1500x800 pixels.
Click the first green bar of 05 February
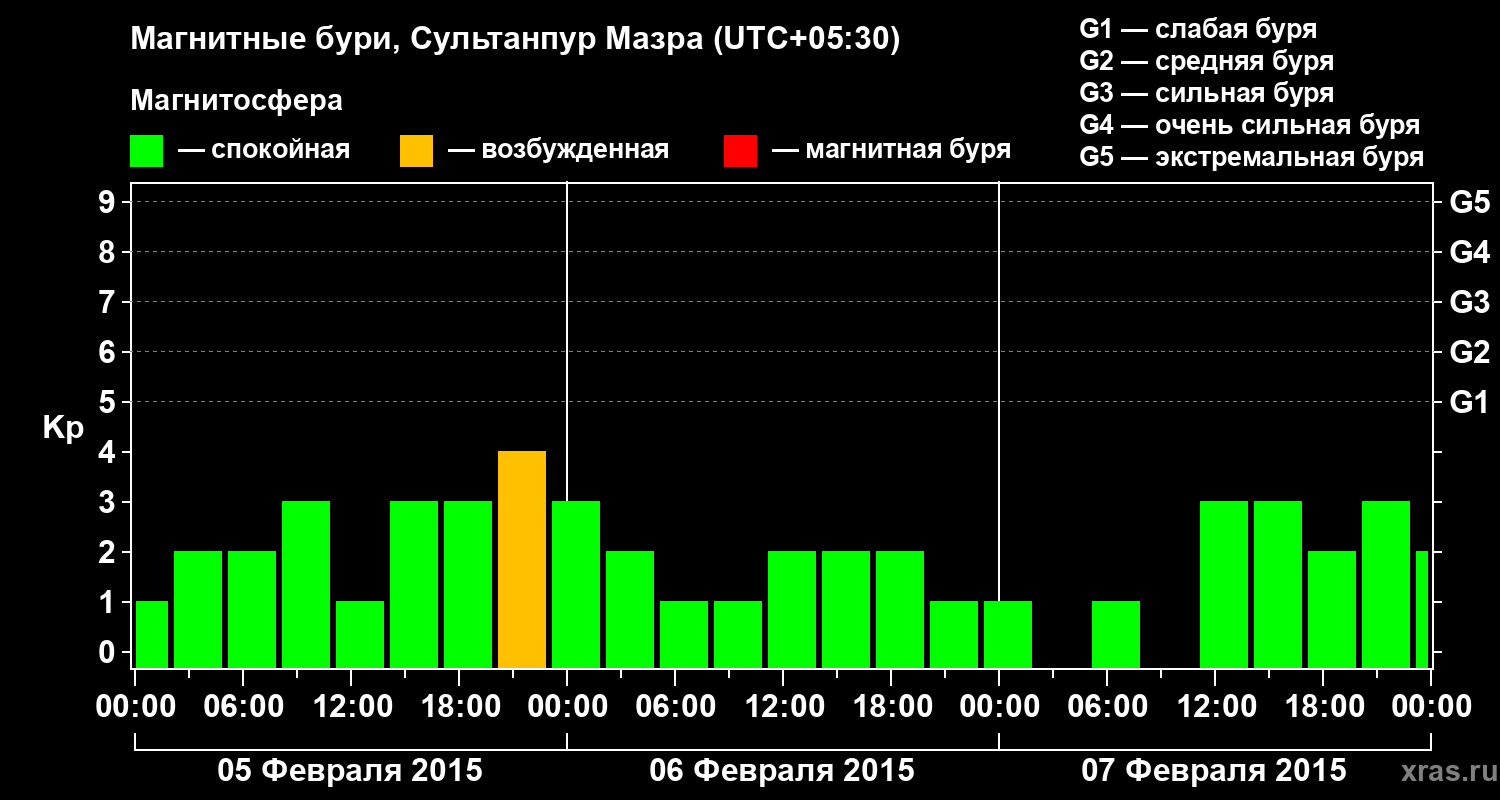pos(152,635)
